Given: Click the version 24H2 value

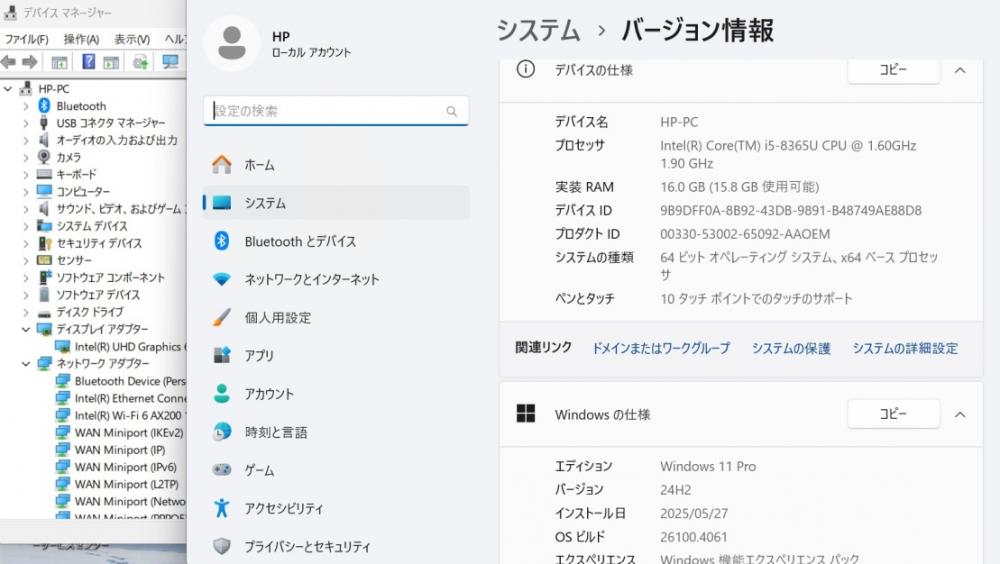Looking at the screenshot, I should pos(675,489).
